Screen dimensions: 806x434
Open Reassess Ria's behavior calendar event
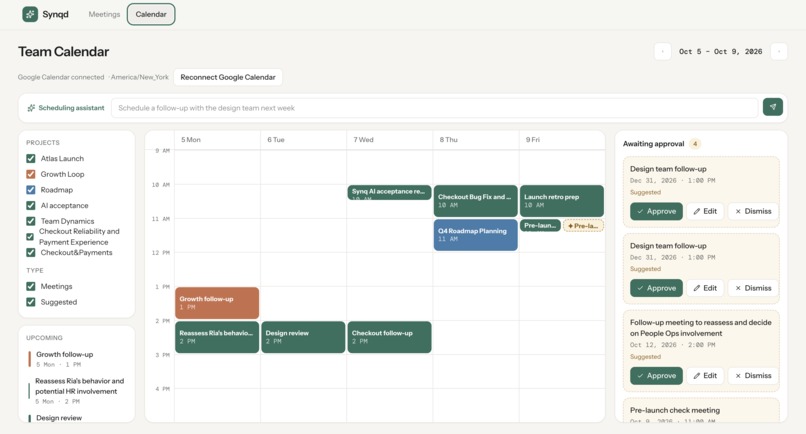point(217,337)
